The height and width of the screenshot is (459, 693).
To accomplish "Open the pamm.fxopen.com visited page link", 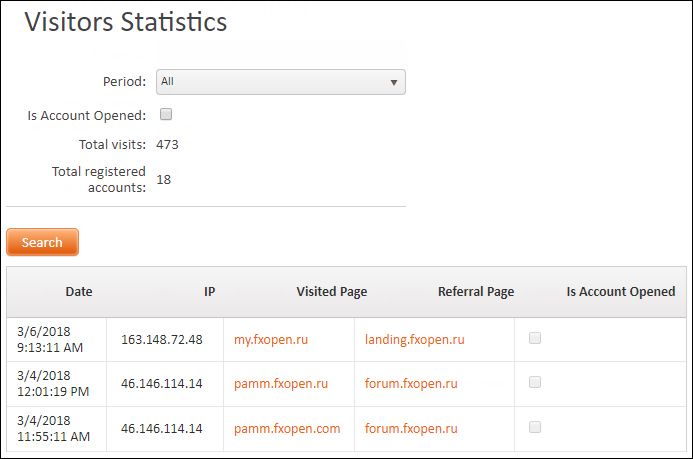I will 287,429.
